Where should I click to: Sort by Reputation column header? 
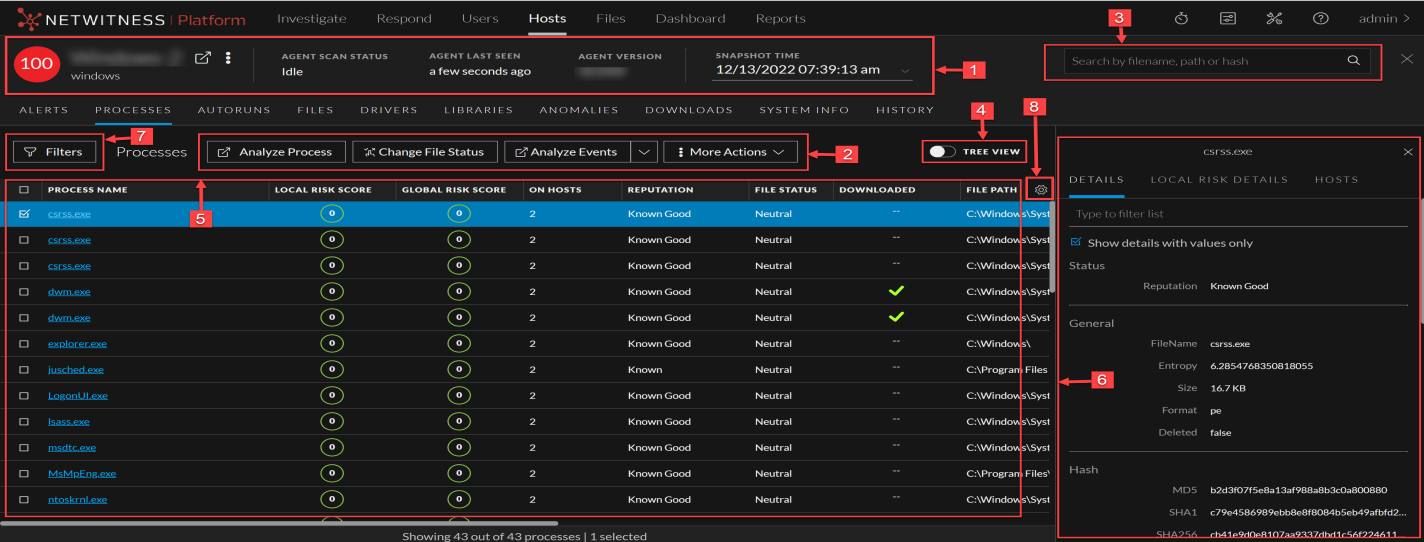tap(660, 189)
